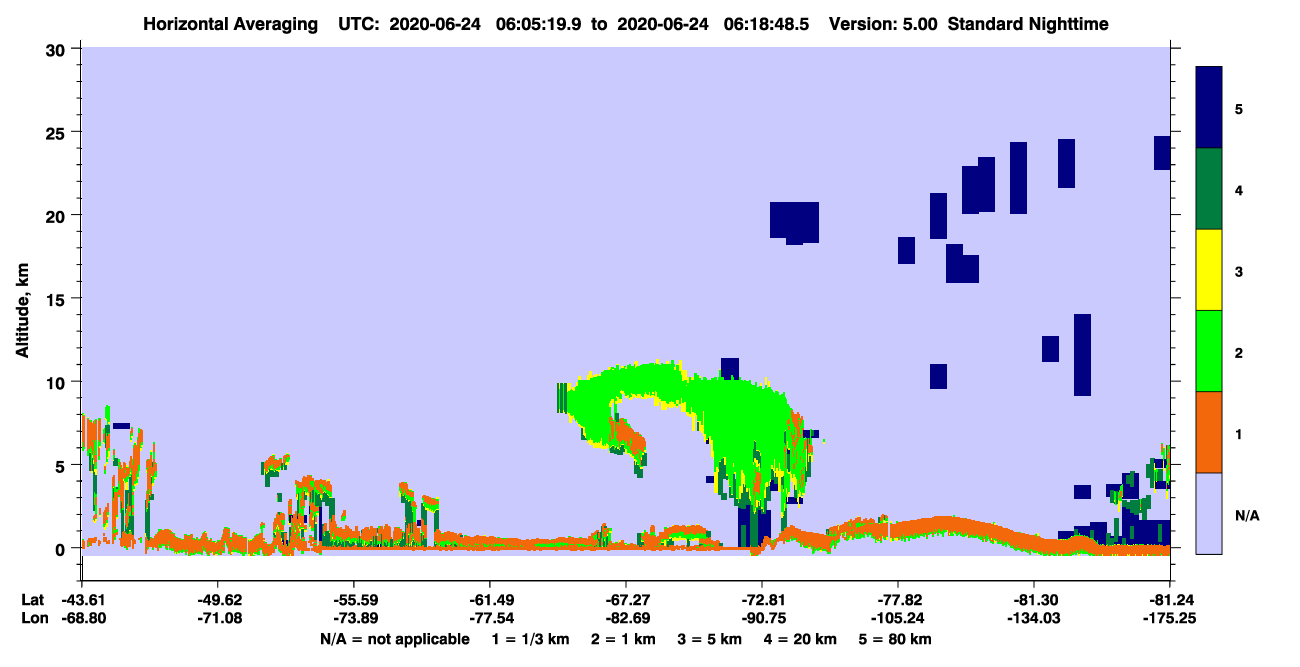The image size is (1300, 667).
Task: Click the dark blue level 5 colorbar segment
Action: tap(1209, 108)
